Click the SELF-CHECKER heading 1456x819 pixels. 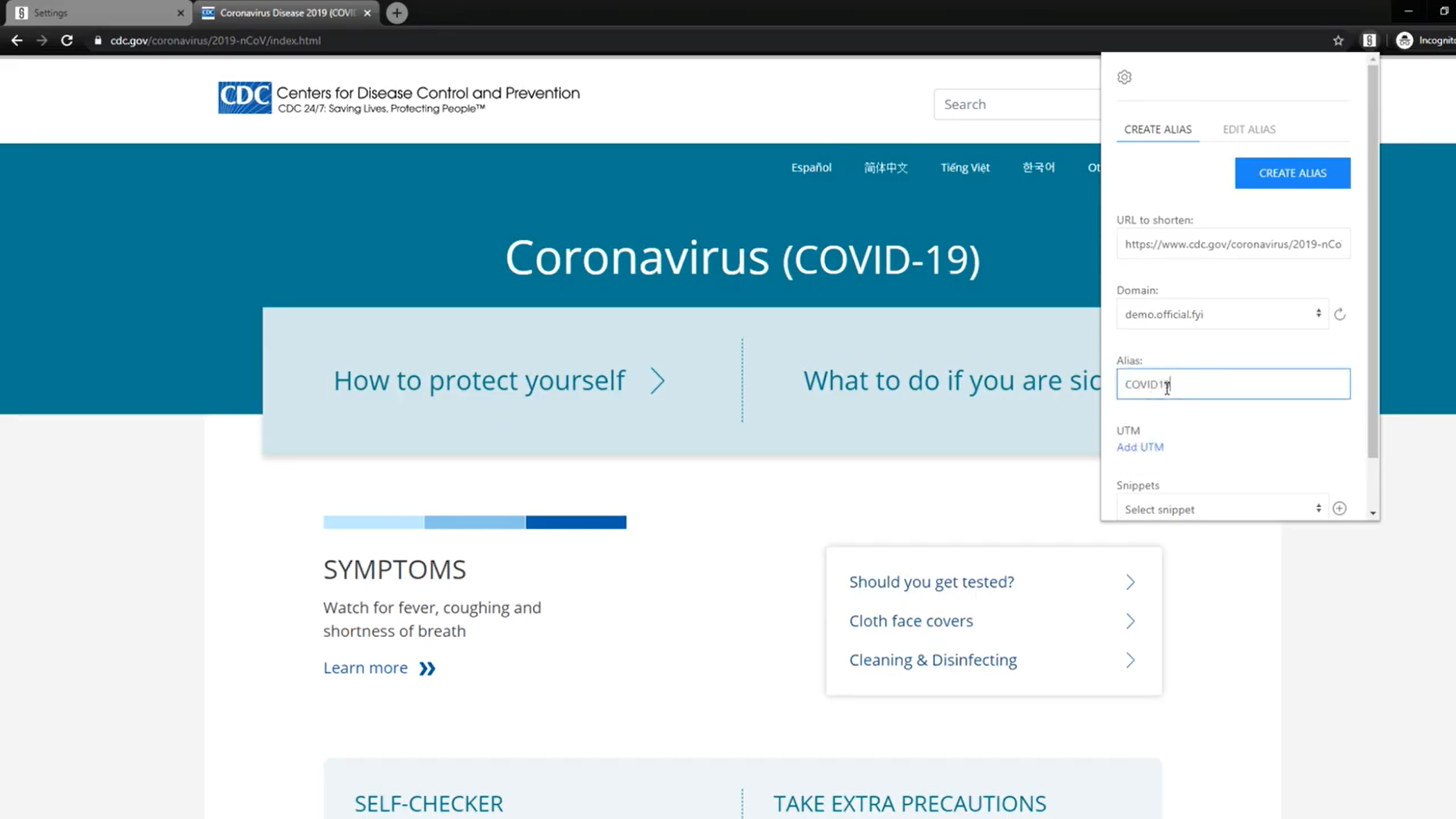(x=428, y=804)
